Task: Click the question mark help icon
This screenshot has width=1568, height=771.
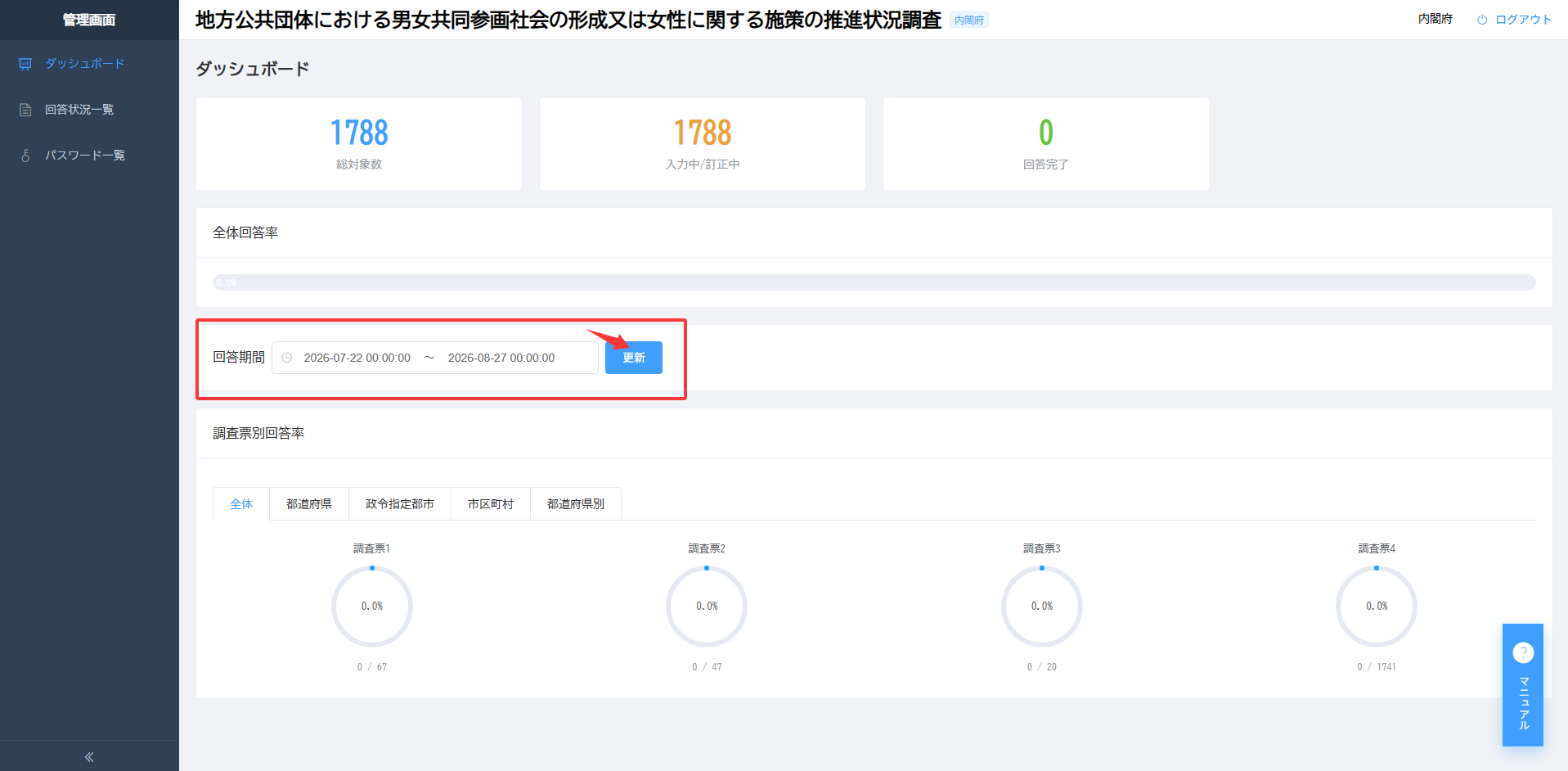Action: 1523,652
